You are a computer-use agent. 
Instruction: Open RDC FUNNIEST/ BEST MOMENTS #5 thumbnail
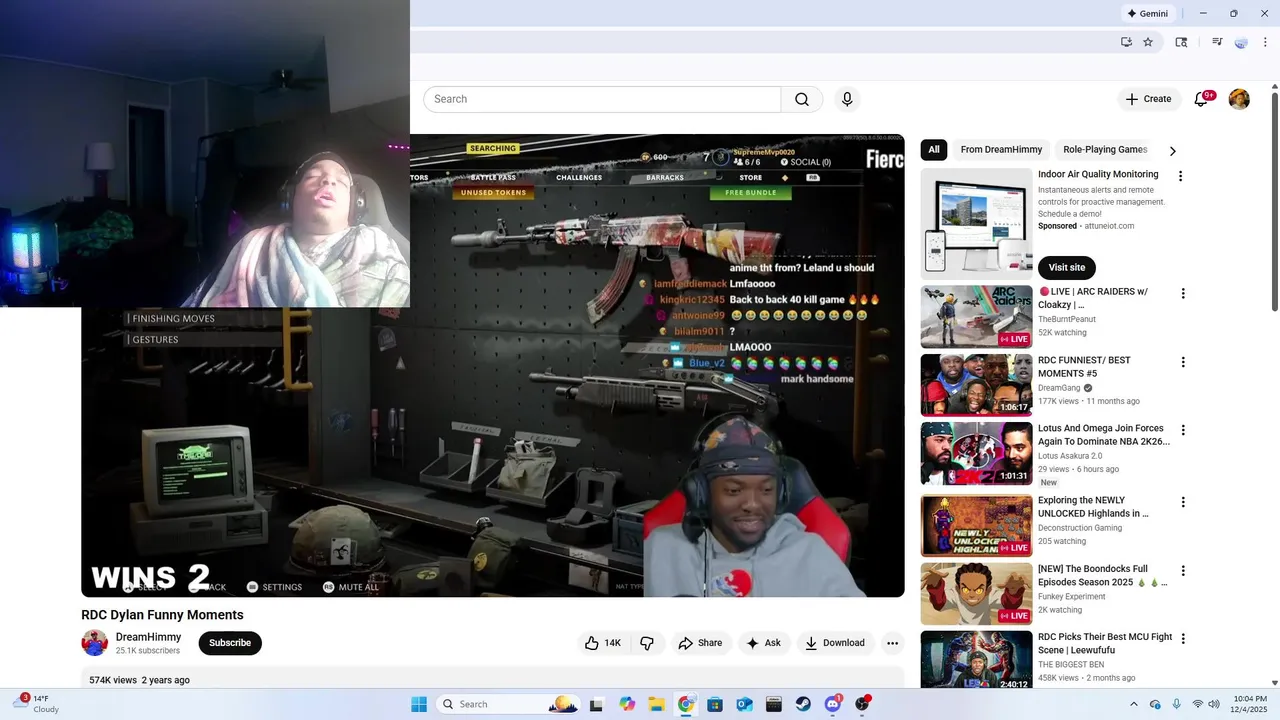click(x=976, y=385)
